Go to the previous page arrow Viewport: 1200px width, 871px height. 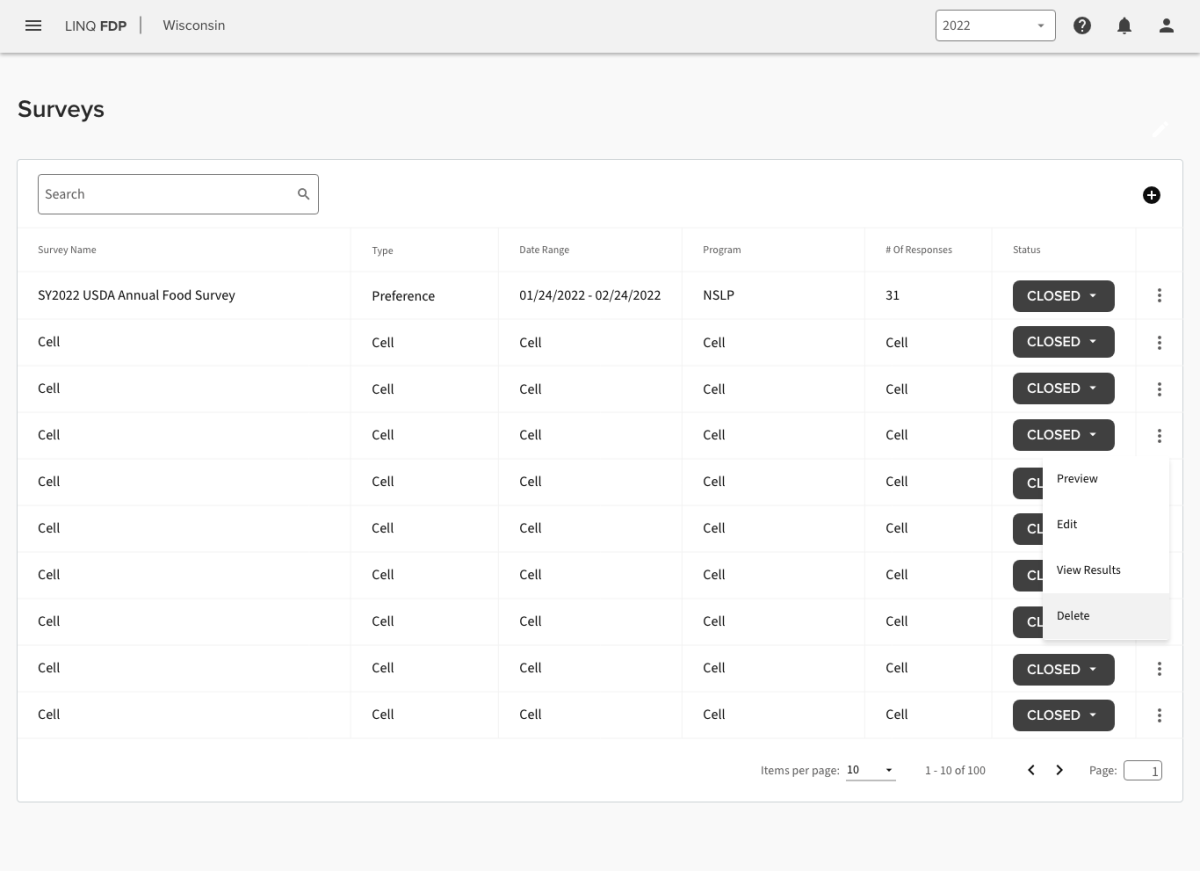[x=1031, y=770]
